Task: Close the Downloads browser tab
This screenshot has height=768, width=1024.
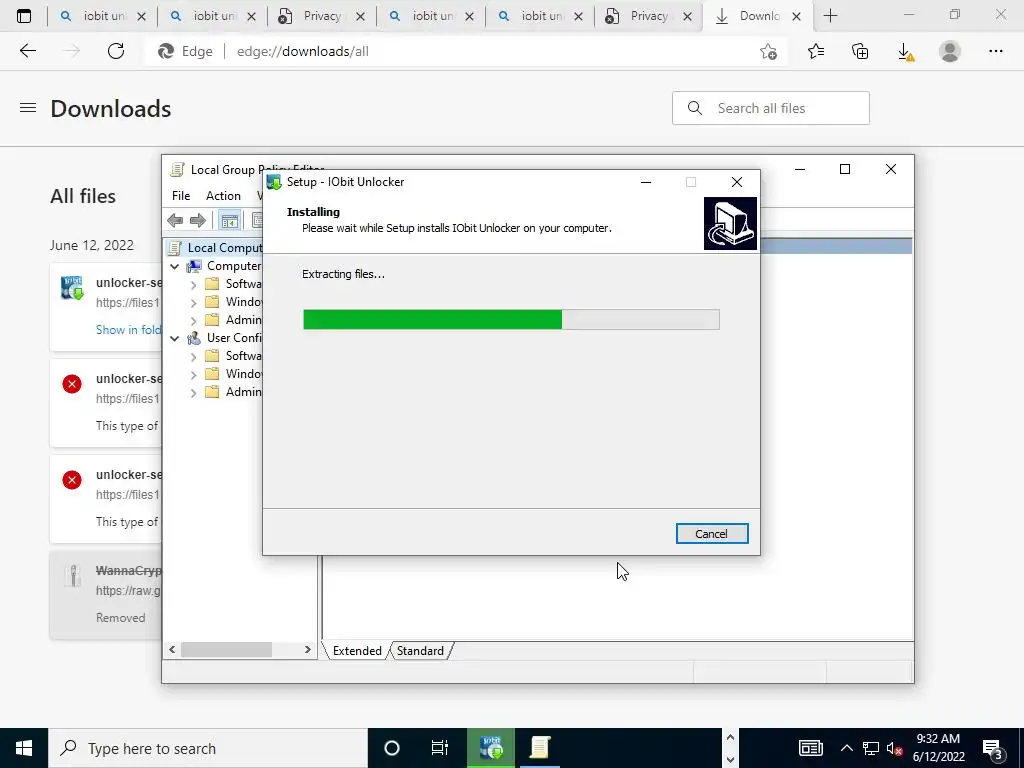Action: (x=796, y=17)
